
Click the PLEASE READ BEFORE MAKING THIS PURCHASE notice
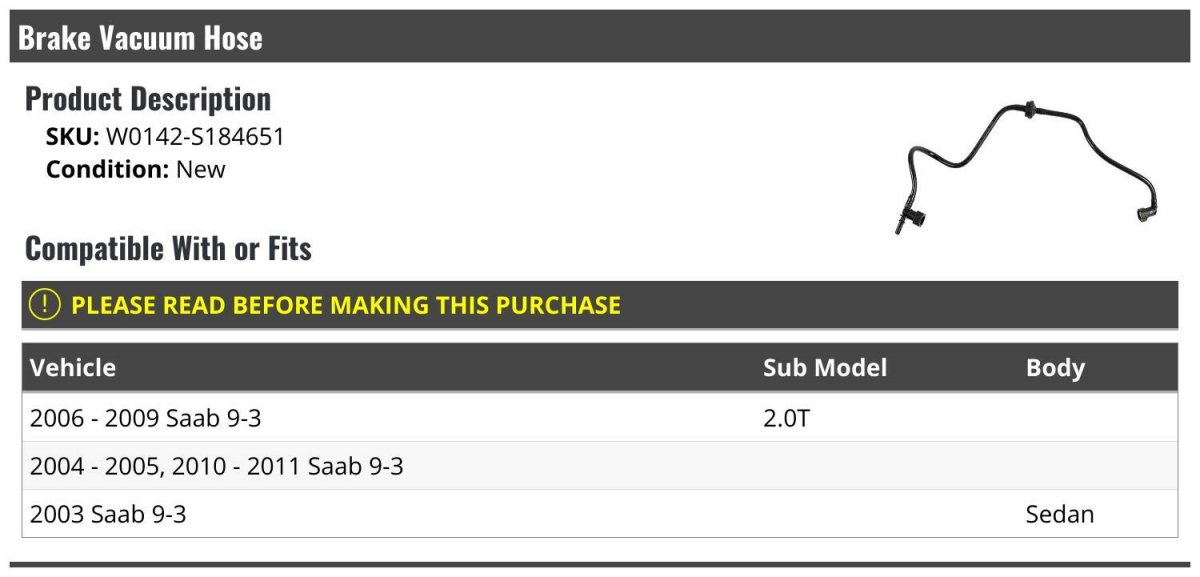tap(346, 305)
